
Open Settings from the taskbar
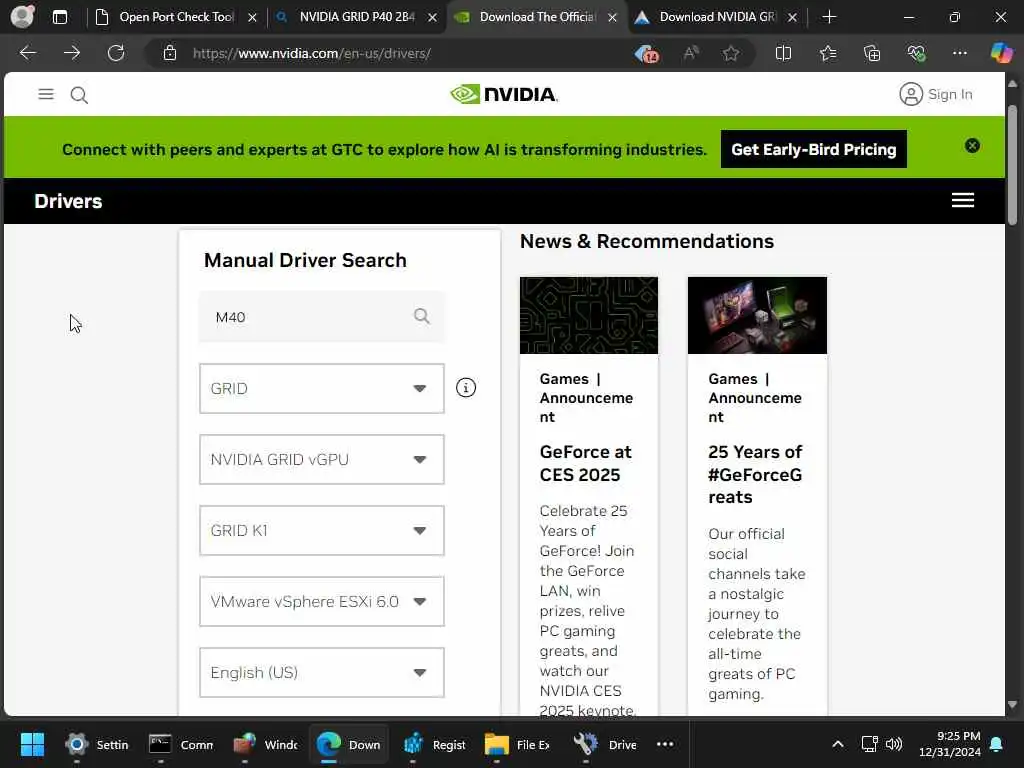(96, 744)
